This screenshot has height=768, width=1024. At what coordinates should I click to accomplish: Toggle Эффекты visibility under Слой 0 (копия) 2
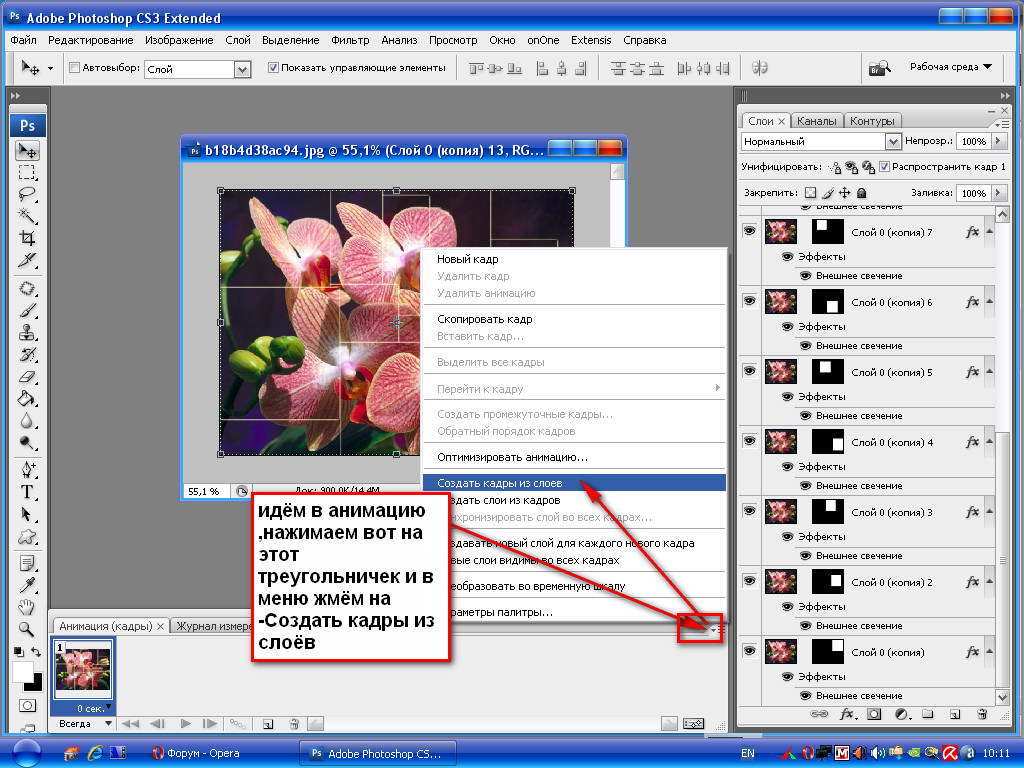pyautogui.click(x=788, y=606)
